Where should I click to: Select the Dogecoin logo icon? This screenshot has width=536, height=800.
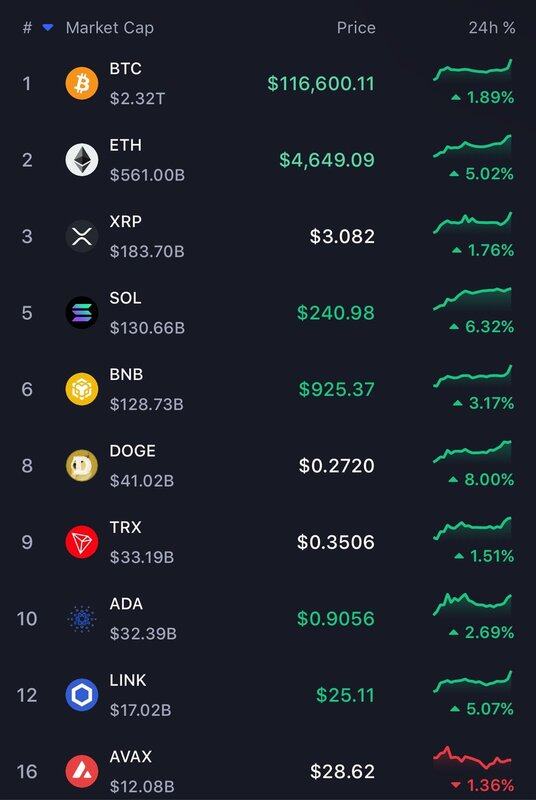82,465
